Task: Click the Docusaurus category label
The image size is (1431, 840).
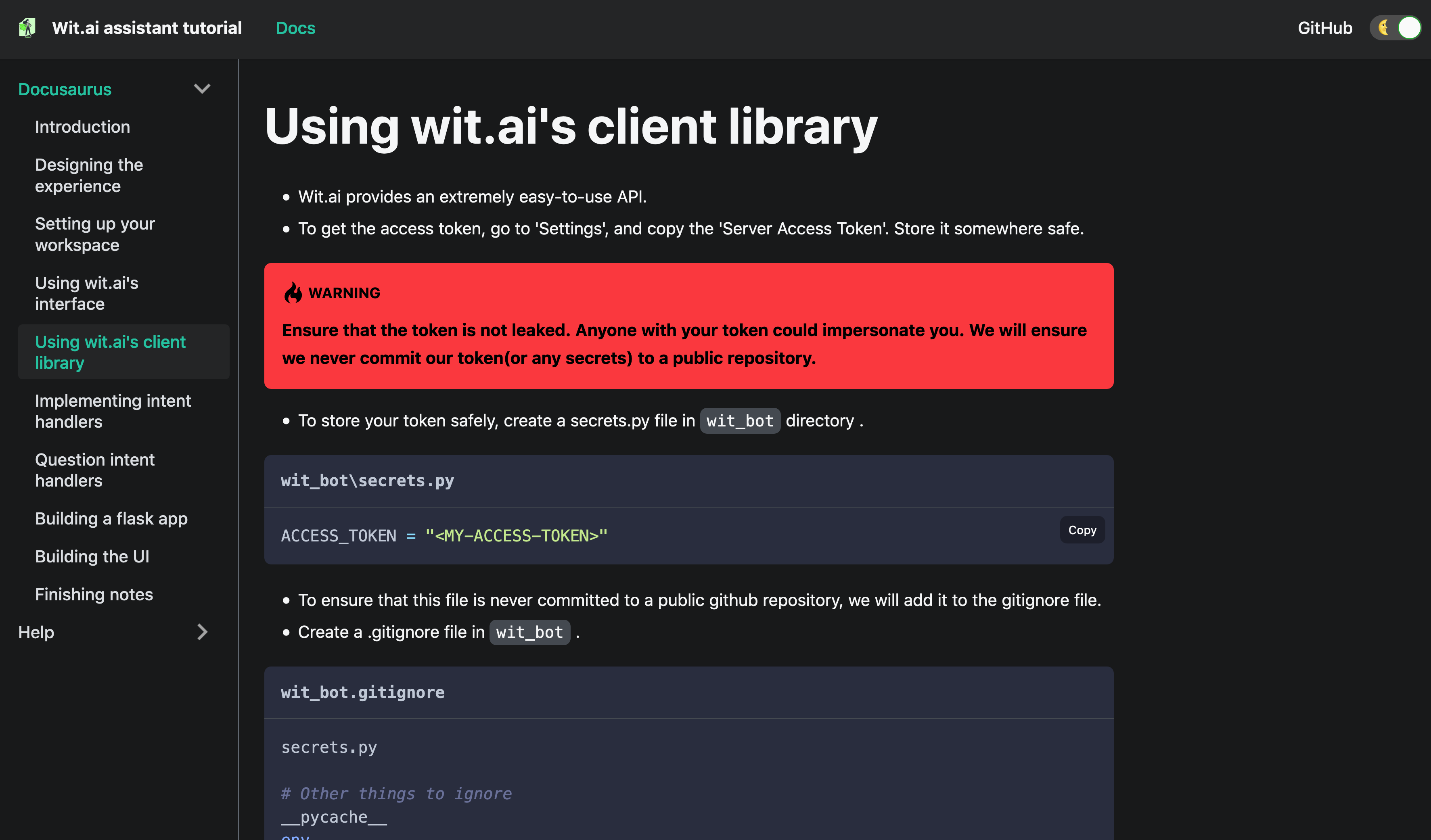Action: (65, 89)
